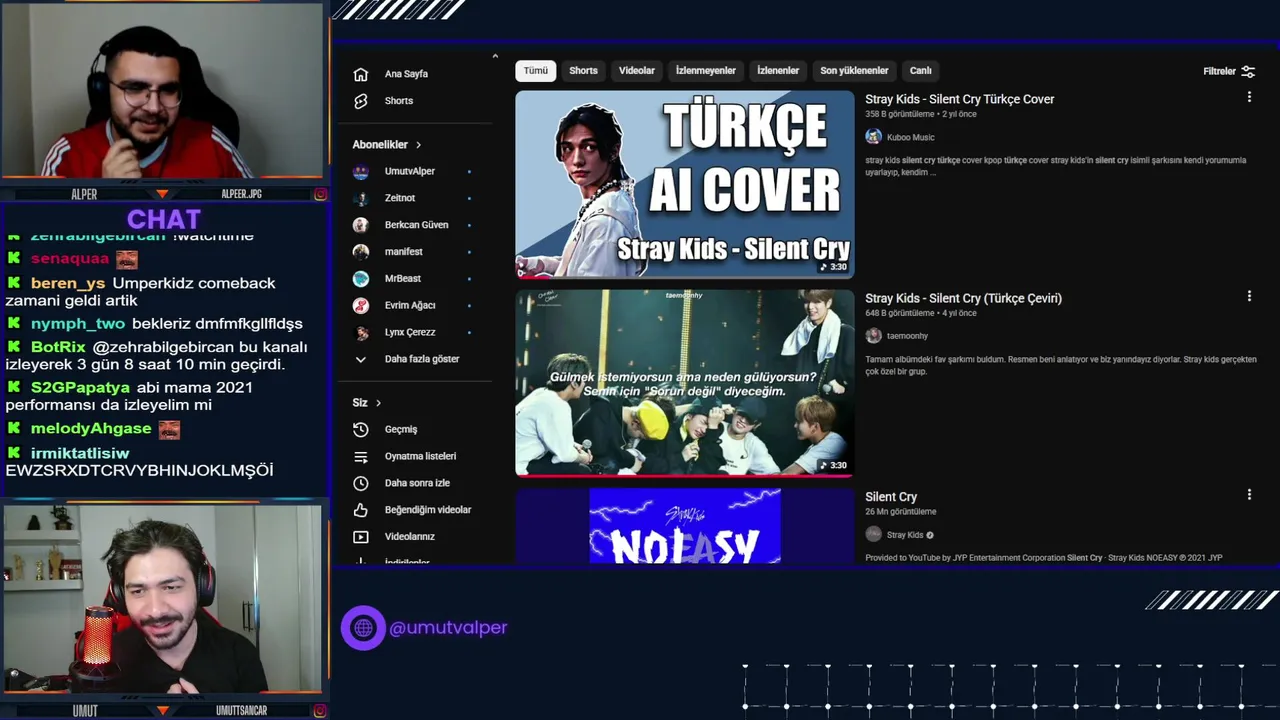Open Berkcan Güven channel avatar
Image resolution: width=1280 pixels, height=720 pixels.
(361, 225)
